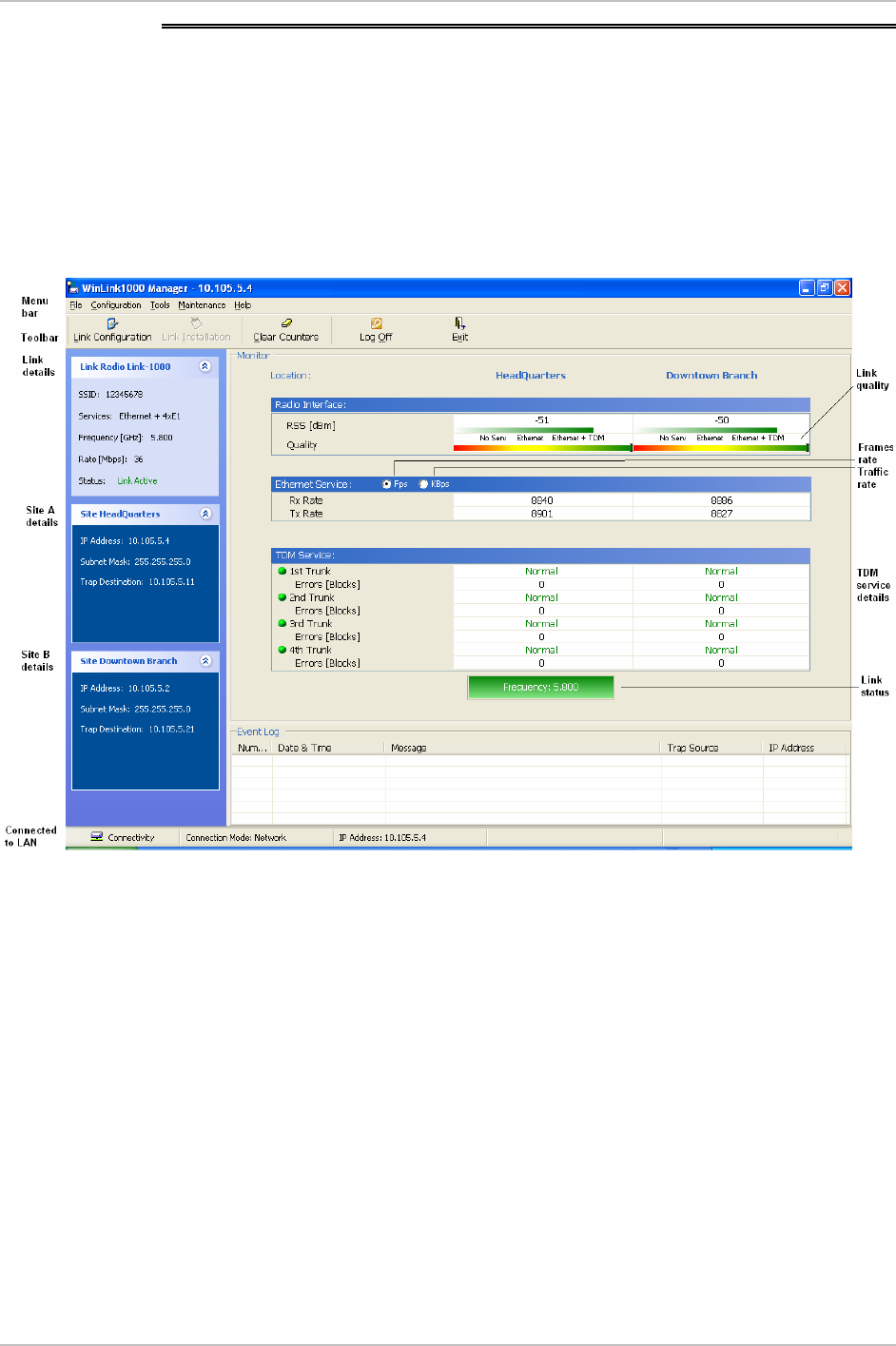Click the Link Configuration toolbar icon
Image resolution: width=896 pixels, height=1346 pixels.
point(112,323)
